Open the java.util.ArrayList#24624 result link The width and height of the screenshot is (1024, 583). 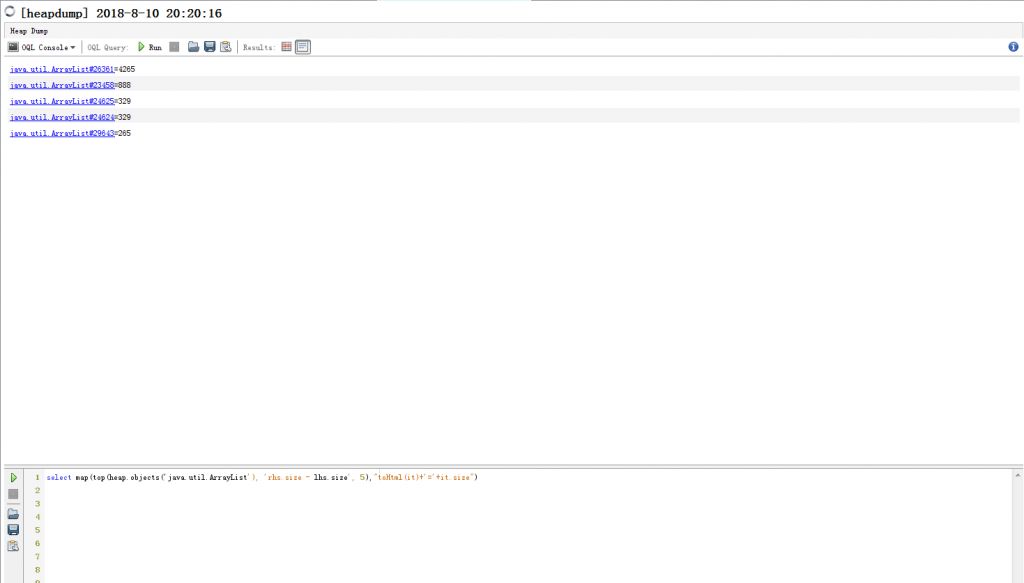tap(62, 117)
